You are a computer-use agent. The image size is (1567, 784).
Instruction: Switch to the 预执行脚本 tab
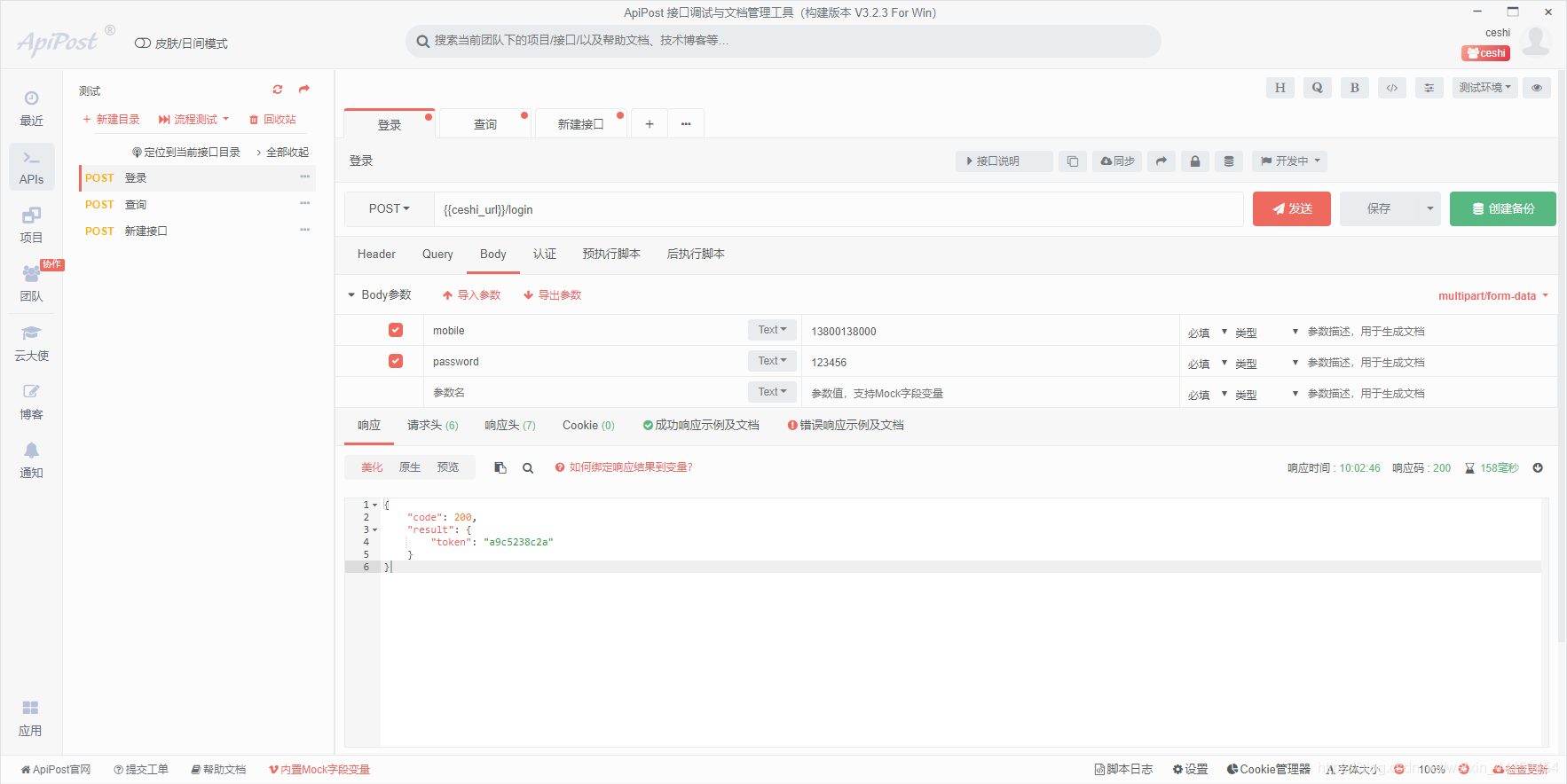[x=611, y=255]
